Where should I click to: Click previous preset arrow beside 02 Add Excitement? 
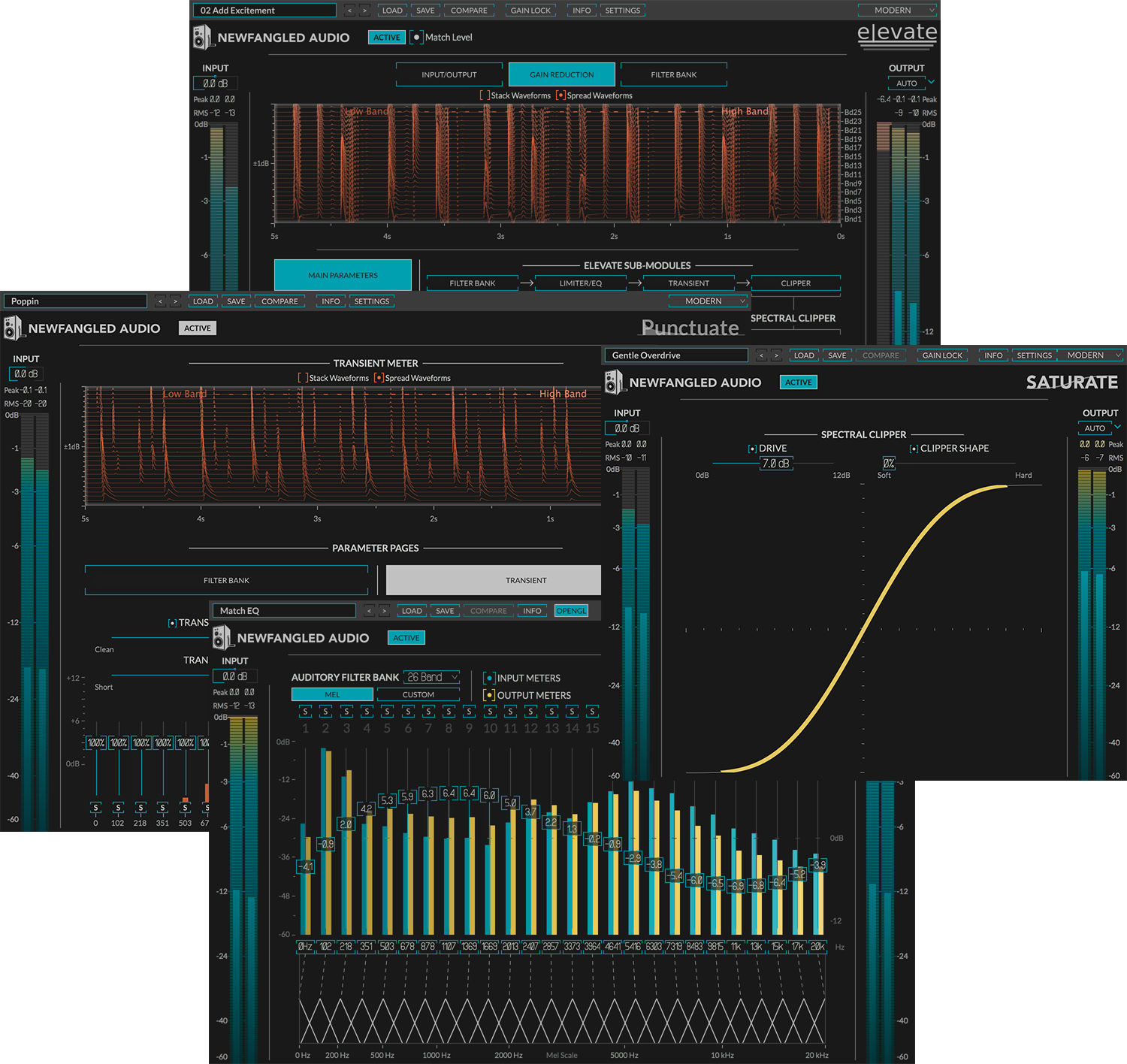pos(349,11)
